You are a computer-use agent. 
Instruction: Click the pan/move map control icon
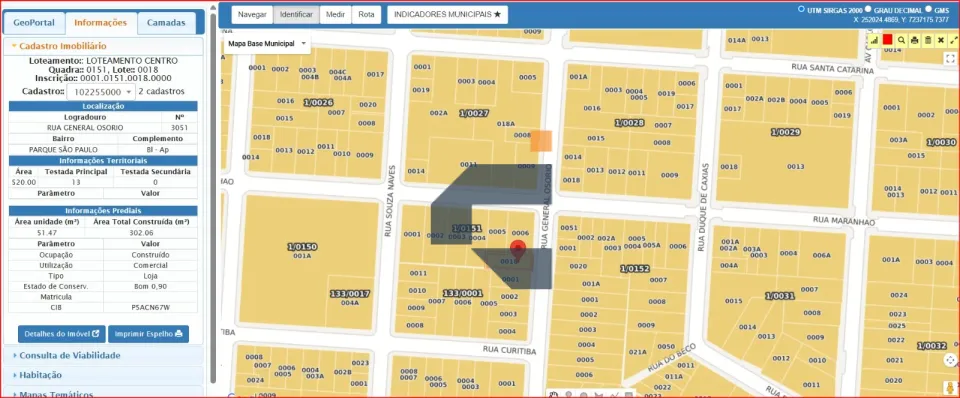click(950, 360)
